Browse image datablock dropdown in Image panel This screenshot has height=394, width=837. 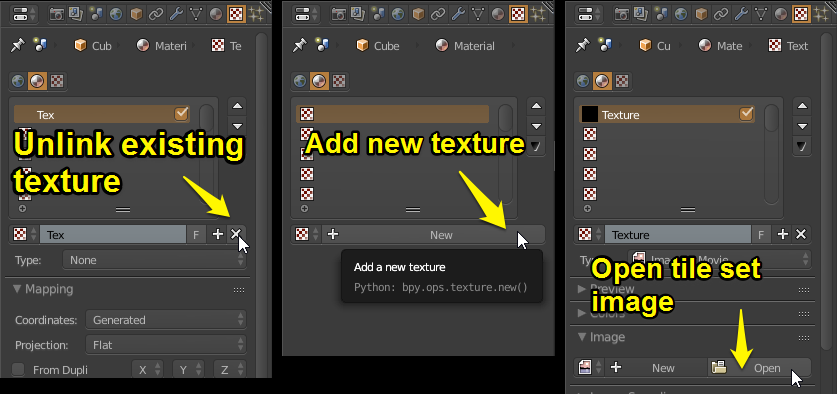pyautogui.click(x=590, y=367)
